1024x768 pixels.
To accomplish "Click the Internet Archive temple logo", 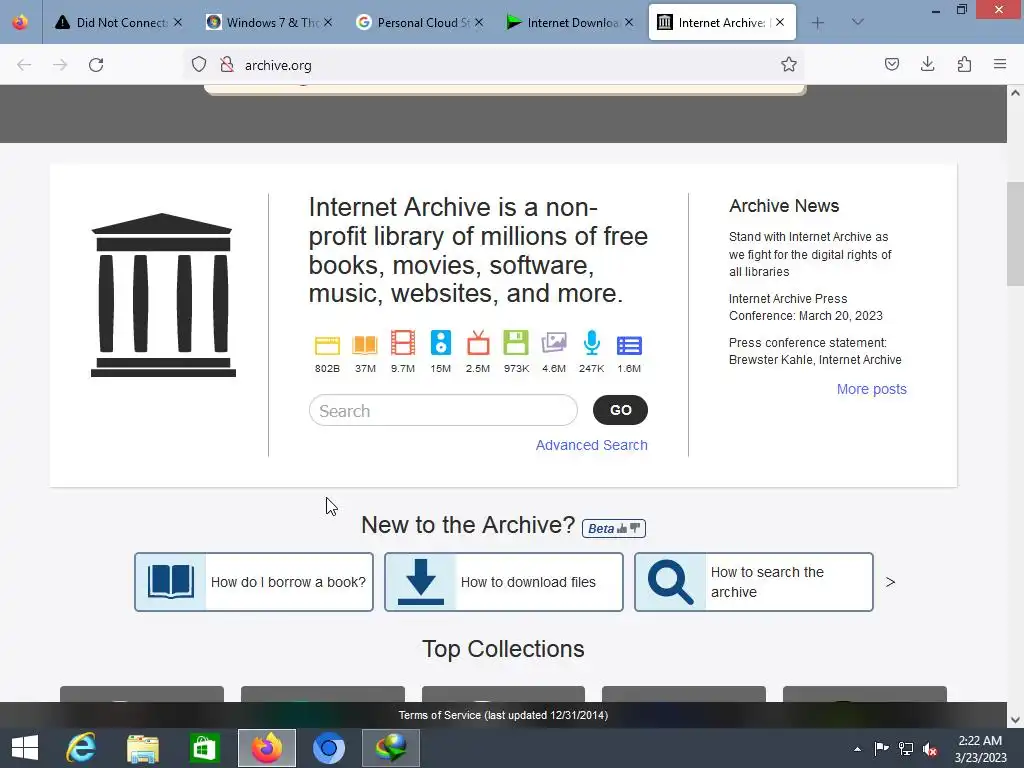I will [x=163, y=295].
